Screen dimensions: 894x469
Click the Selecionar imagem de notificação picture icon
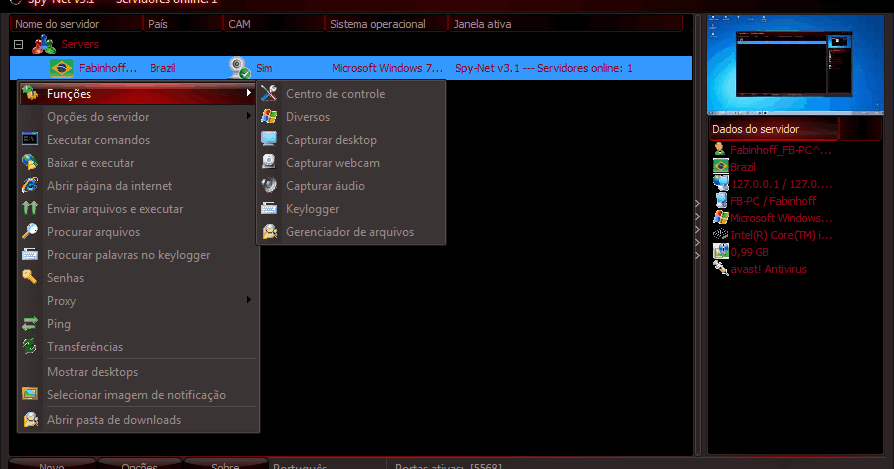tap(30, 394)
